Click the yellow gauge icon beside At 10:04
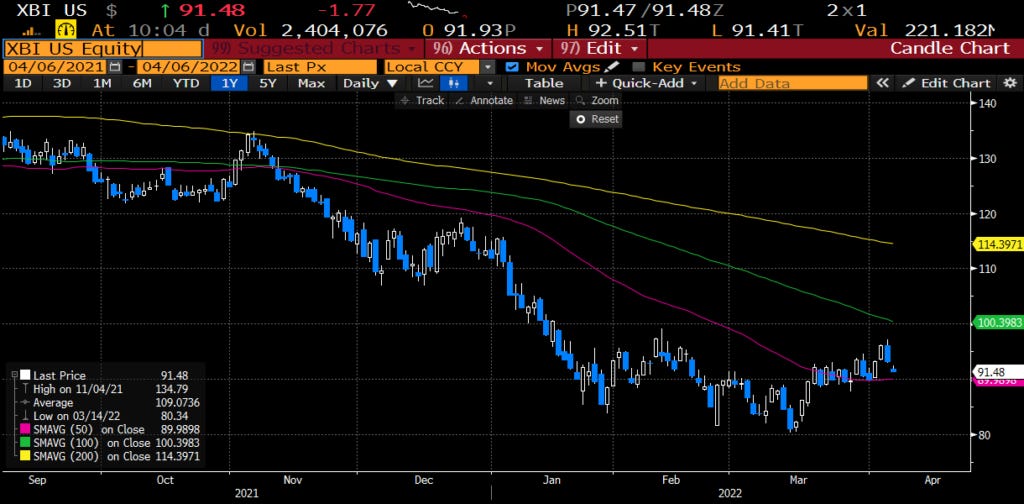This screenshot has width=1024, height=504. [x=67, y=30]
